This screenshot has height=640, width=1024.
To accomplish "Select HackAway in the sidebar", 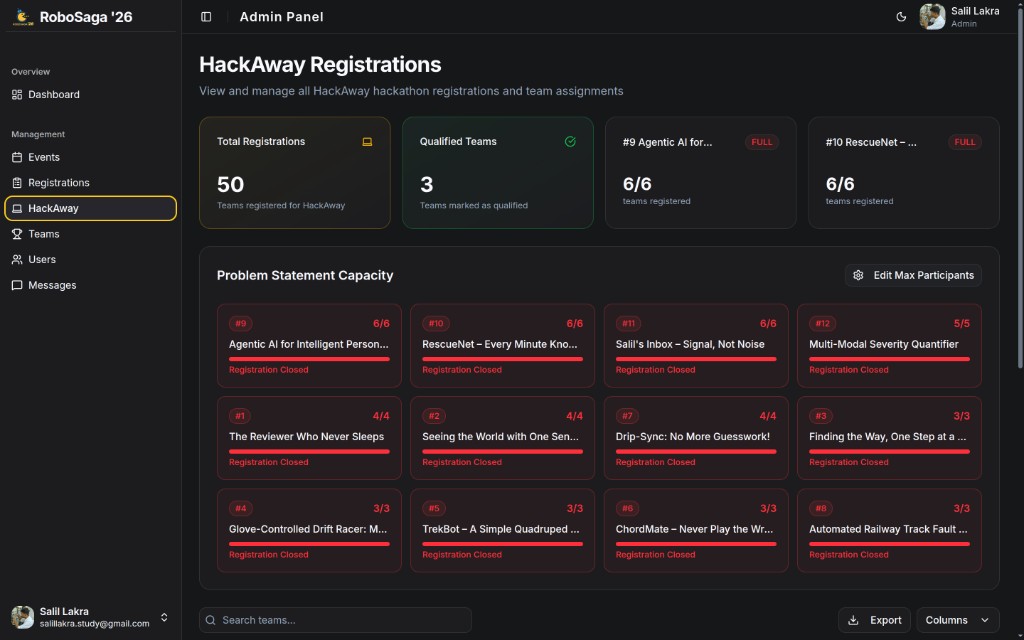I will pyautogui.click(x=90, y=208).
